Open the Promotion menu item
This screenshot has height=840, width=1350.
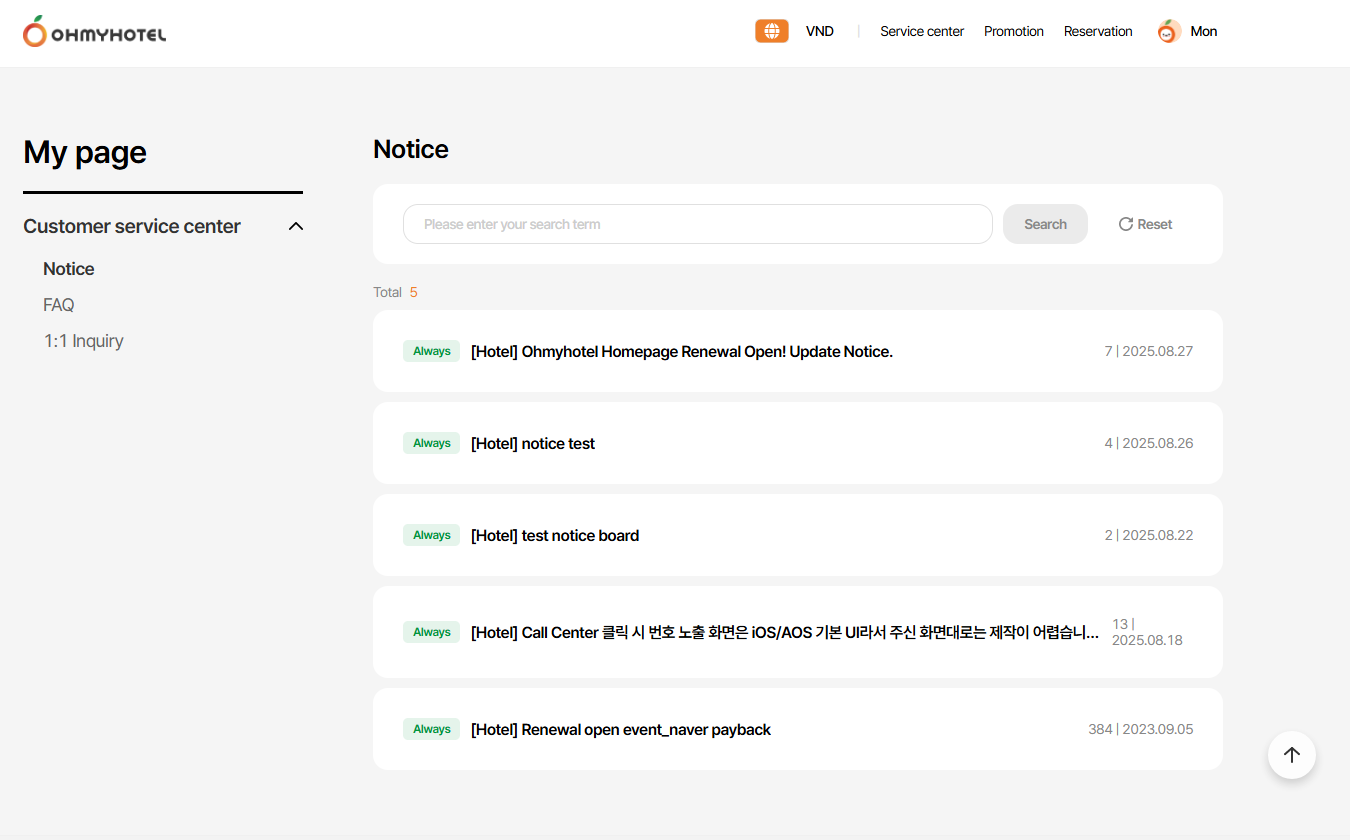(x=1013, y=31)
